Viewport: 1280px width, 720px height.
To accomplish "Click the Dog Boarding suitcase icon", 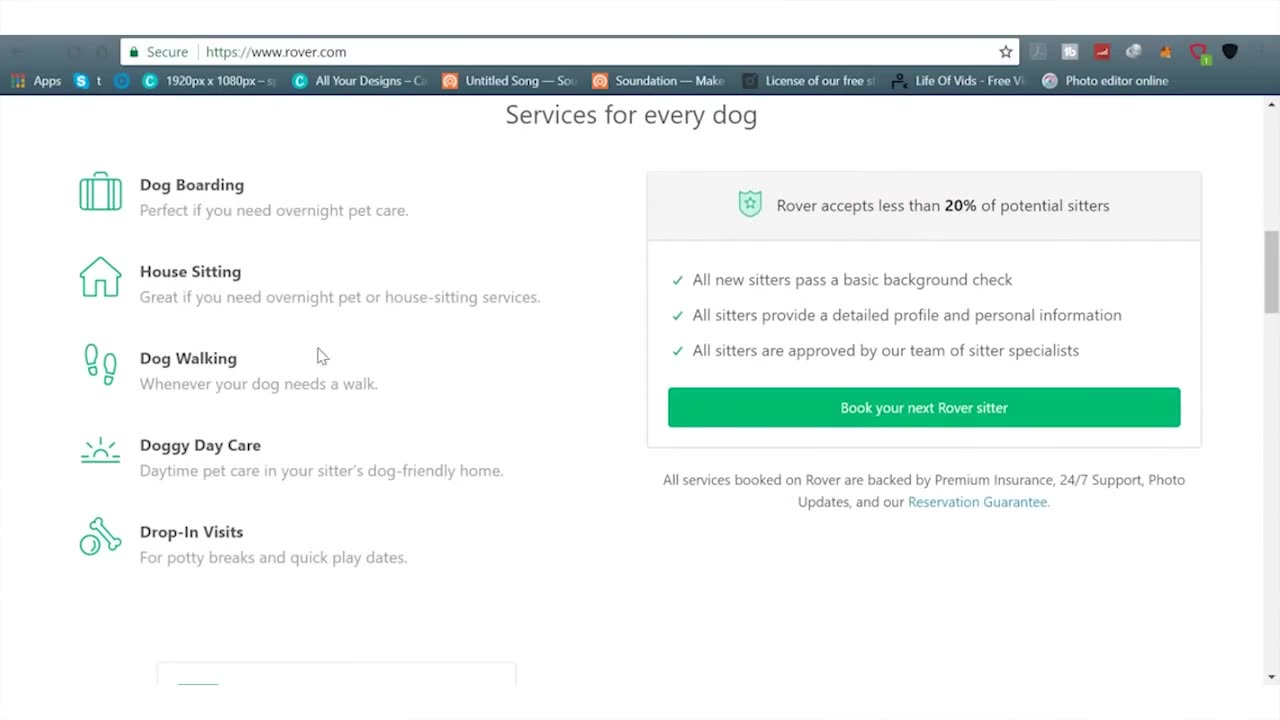I will point(100,191).
